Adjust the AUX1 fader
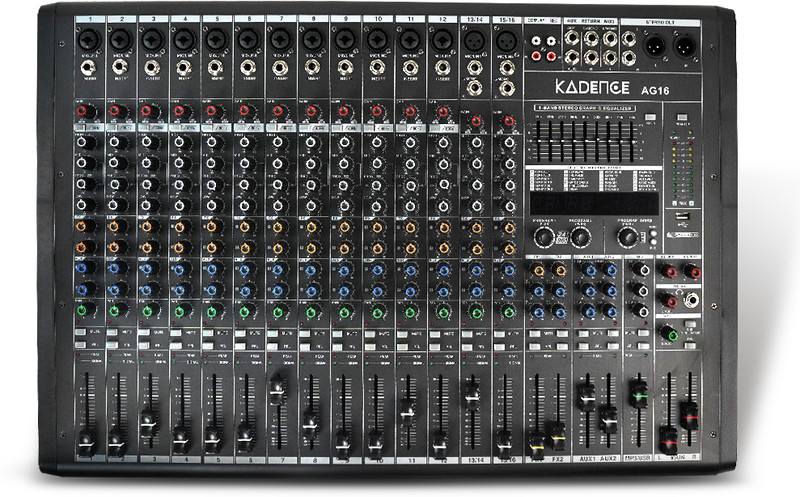Image resolution: width=800 pixels, height=497 pixels. coord(586,396)
